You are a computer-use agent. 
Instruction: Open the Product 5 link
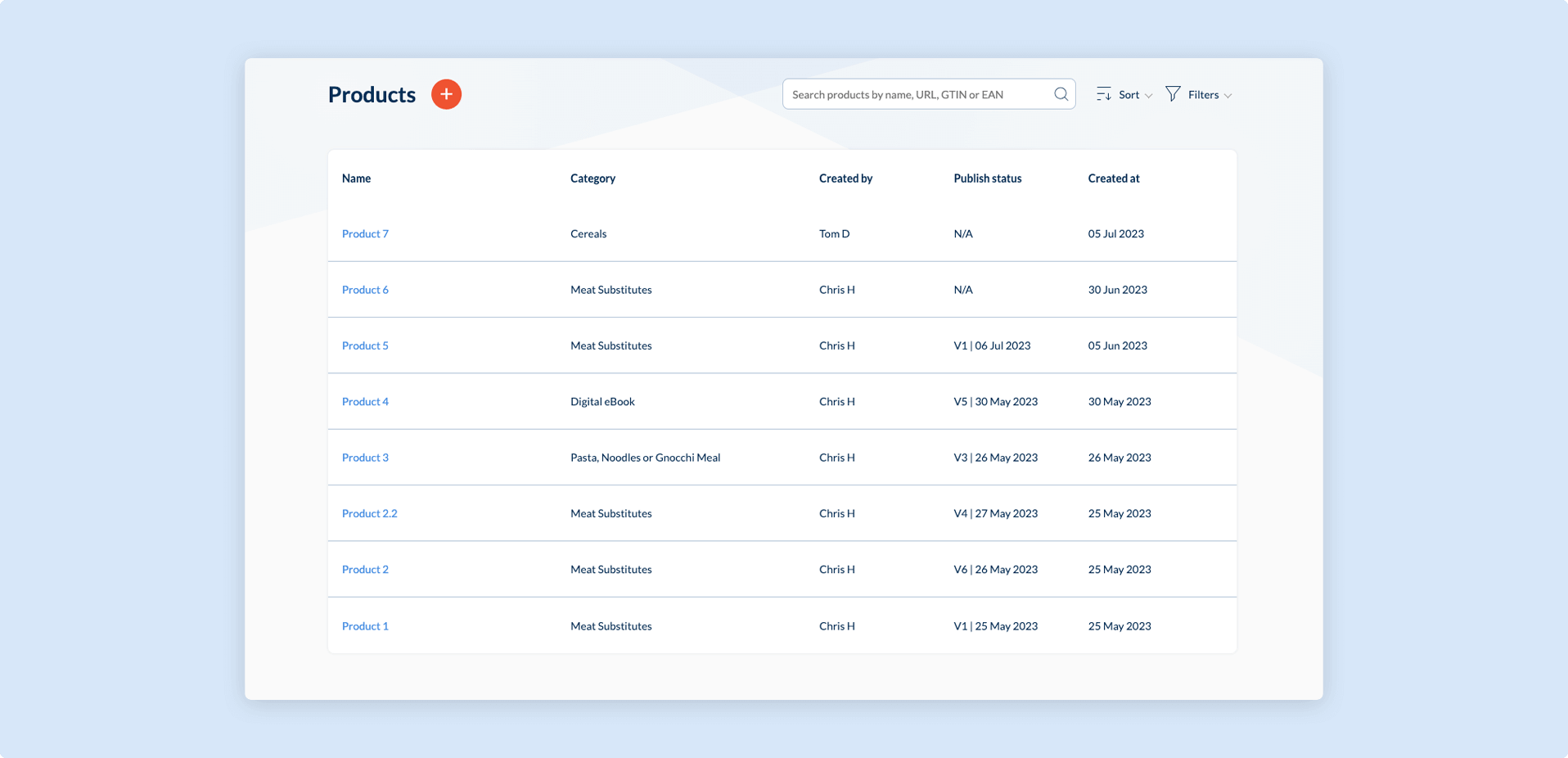tap(365, 345)
